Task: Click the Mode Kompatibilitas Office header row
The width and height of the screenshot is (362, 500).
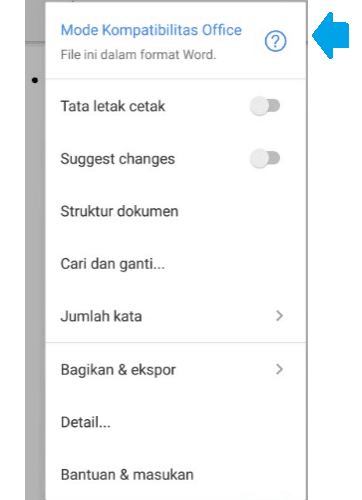Action: (176, 41)
